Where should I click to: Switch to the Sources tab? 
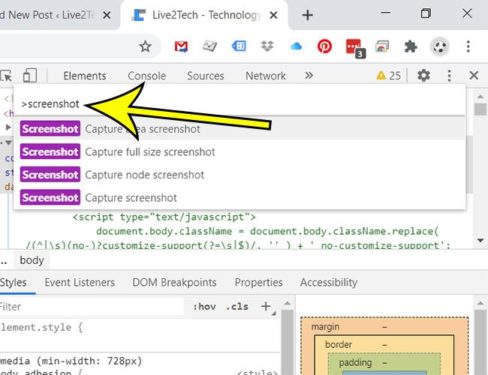(205, 76)
